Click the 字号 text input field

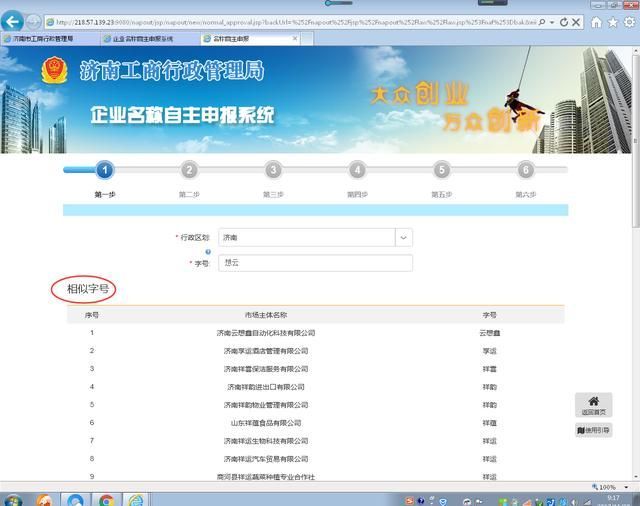point(315,263)
